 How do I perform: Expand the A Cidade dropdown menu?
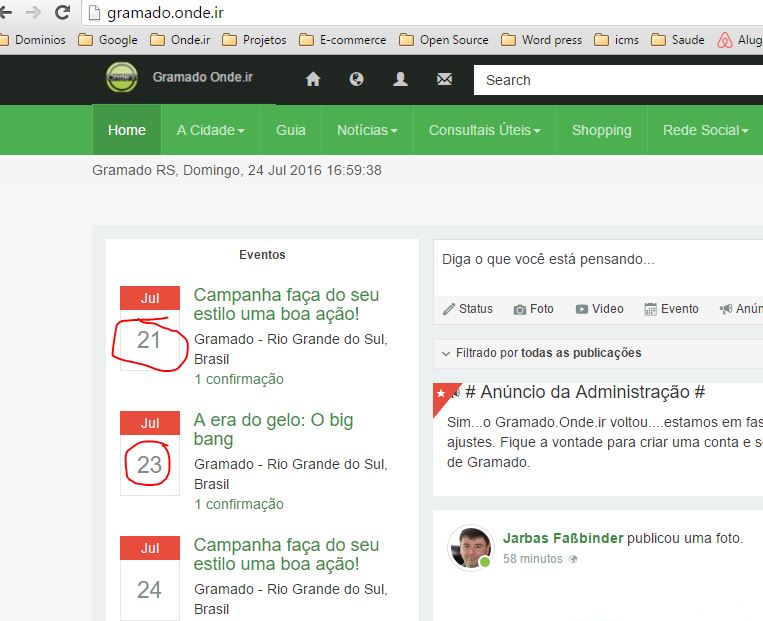[211, 130]
